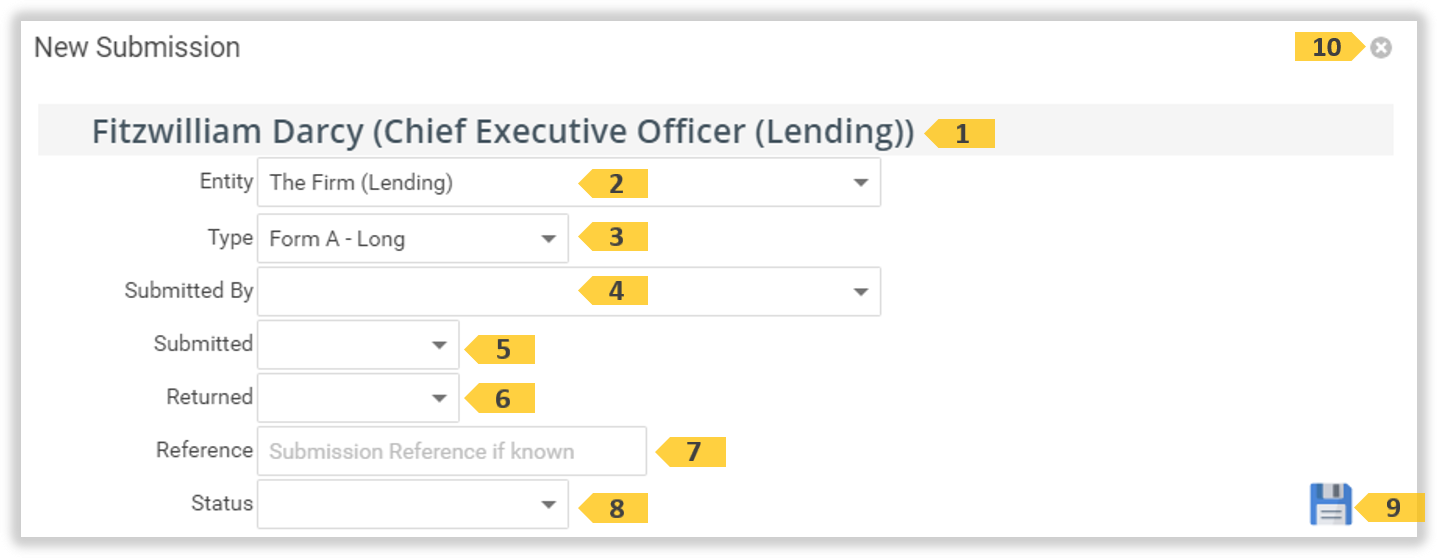
Task: Expand the Submitted By dropdown arrow
Action: (x=860, y=291)
